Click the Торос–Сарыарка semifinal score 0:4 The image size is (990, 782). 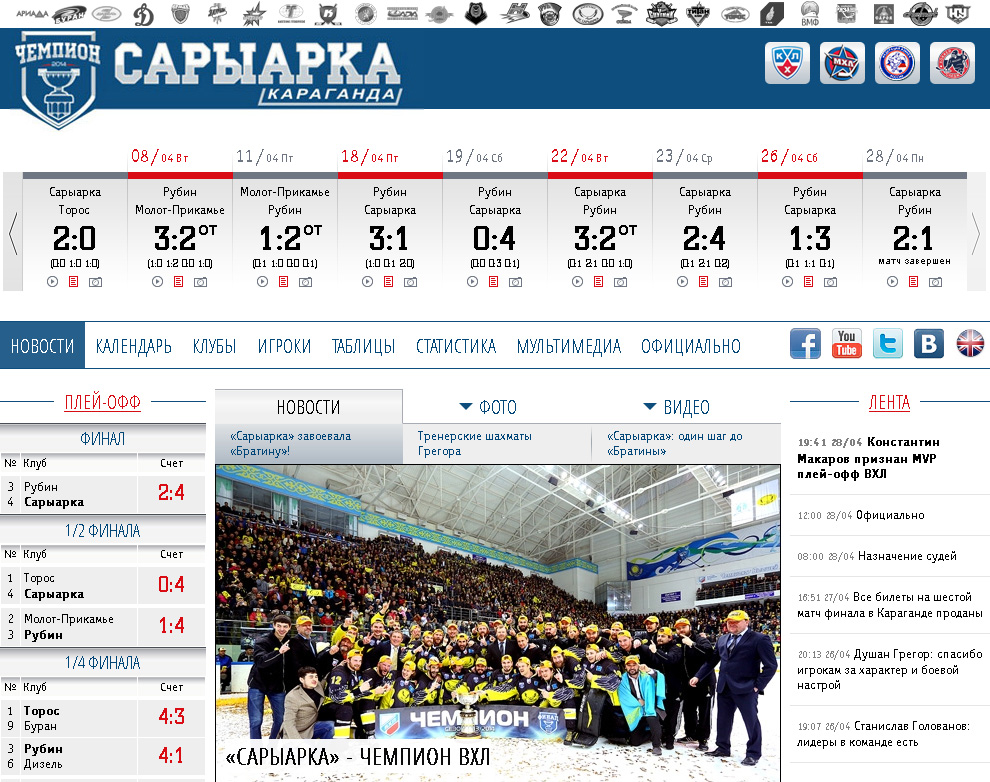[171, 584]
